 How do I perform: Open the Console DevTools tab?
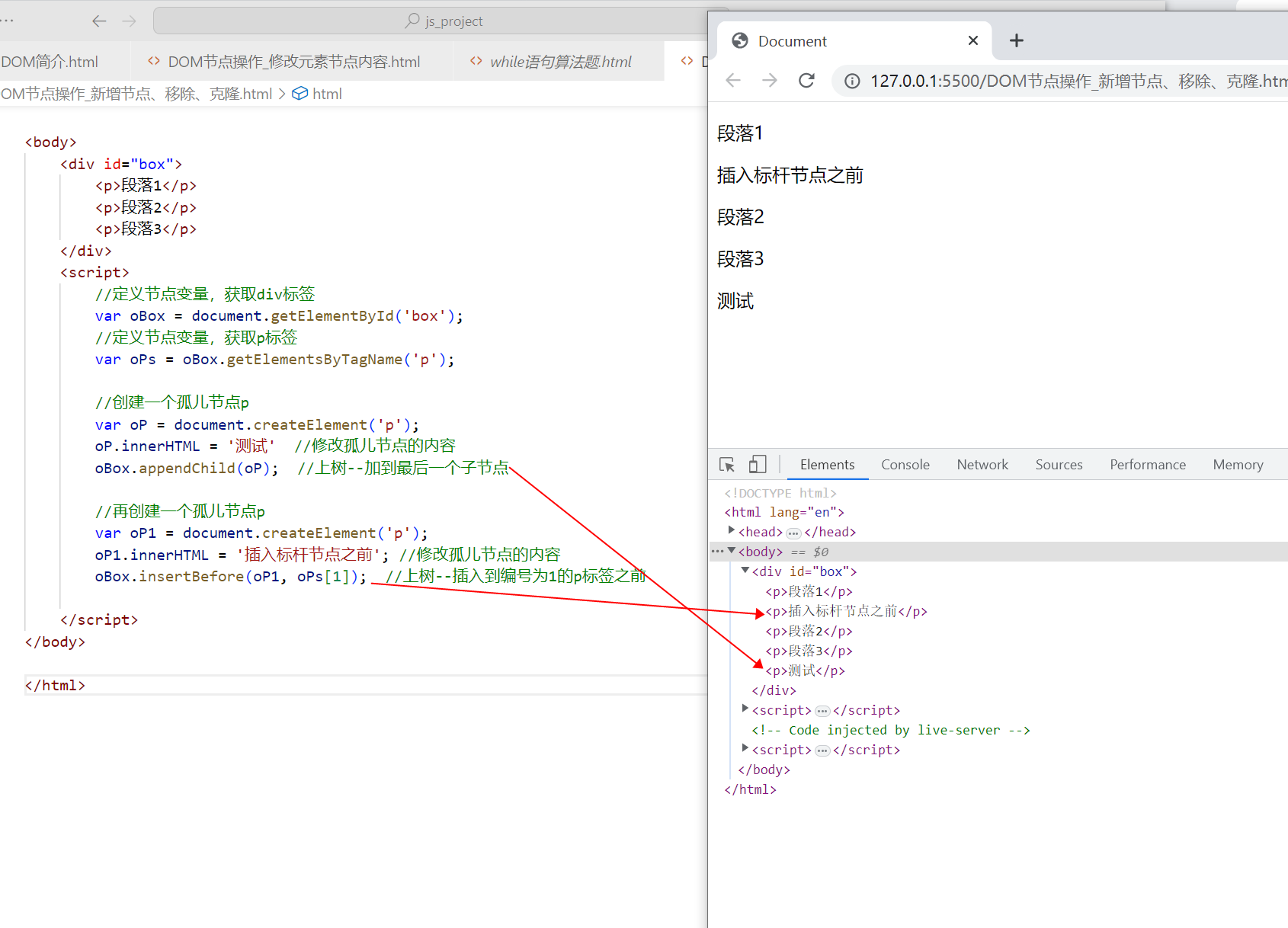pos(905,465)
